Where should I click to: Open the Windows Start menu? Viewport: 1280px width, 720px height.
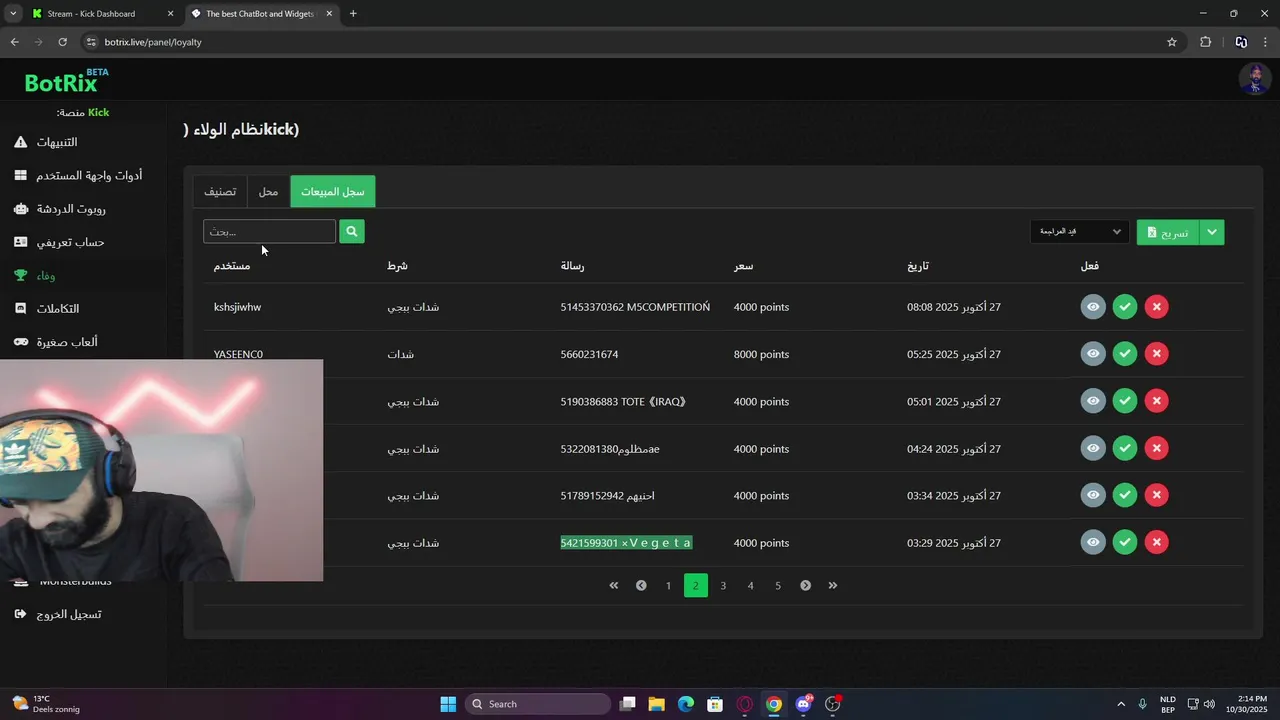[x=448, y=704]
